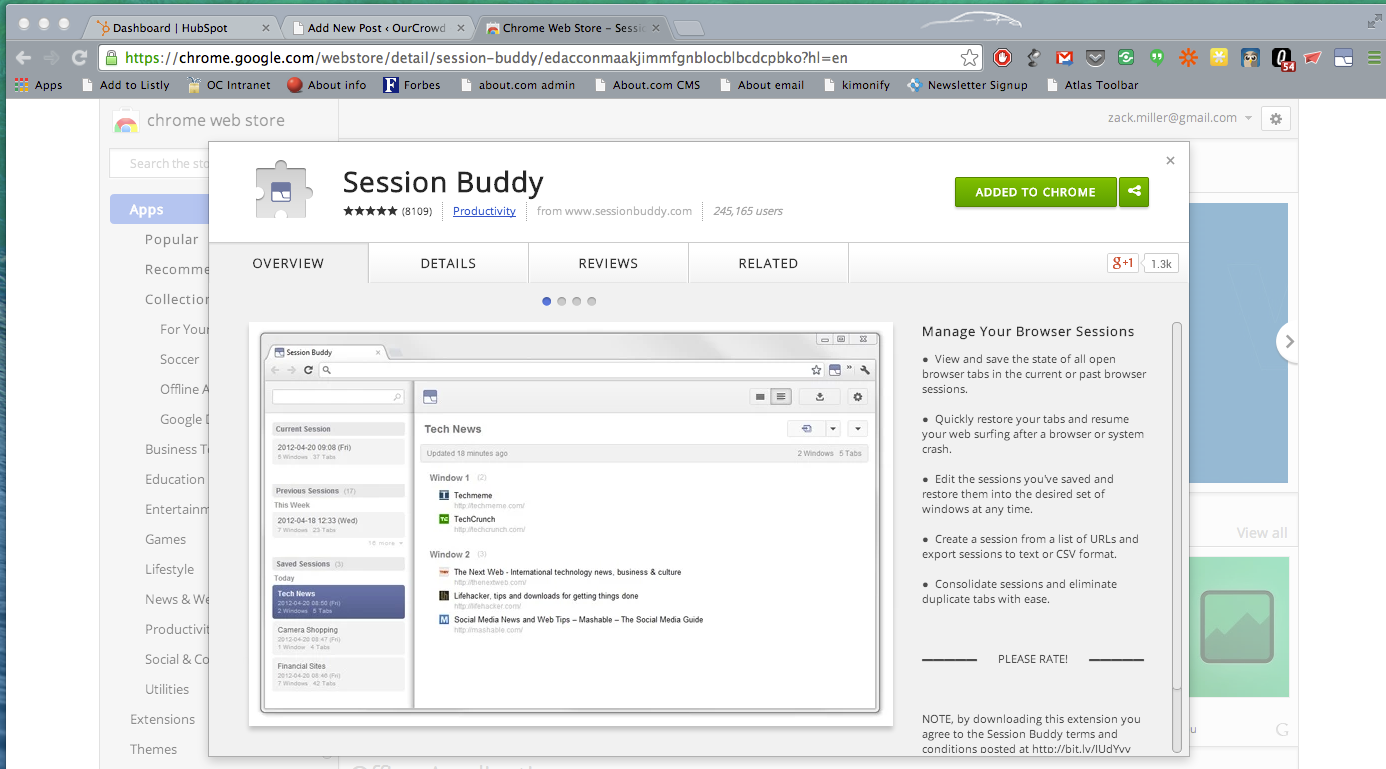
Task: Click the desk lamp extension icon
Action: point(1035,58)
